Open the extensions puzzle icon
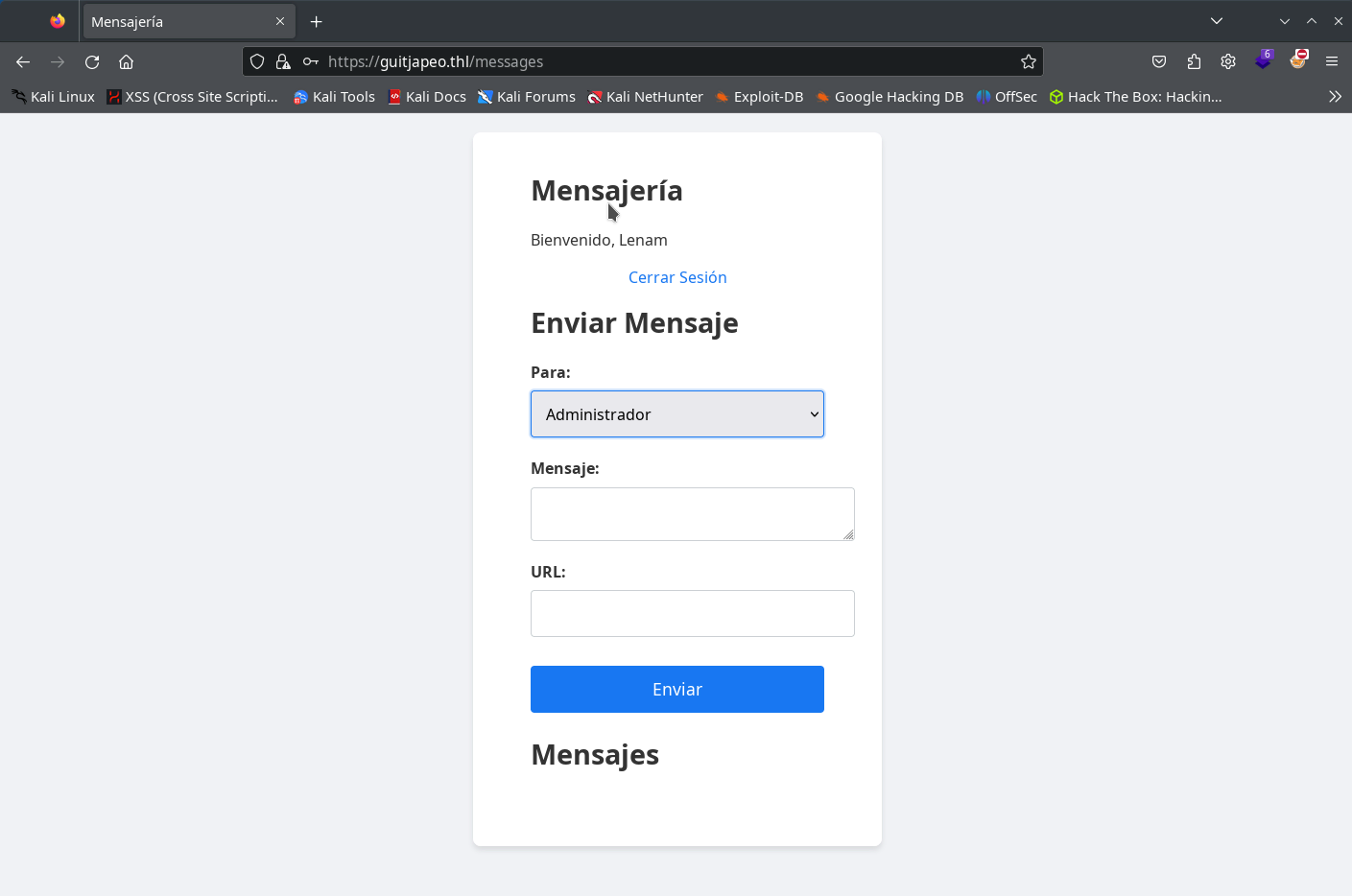This screenshot has height=896, width=1352. 1194,61
